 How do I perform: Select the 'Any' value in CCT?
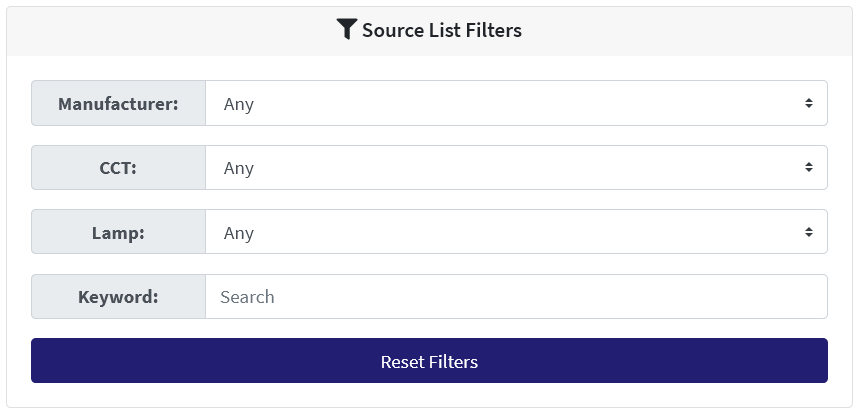coord(239,168)
